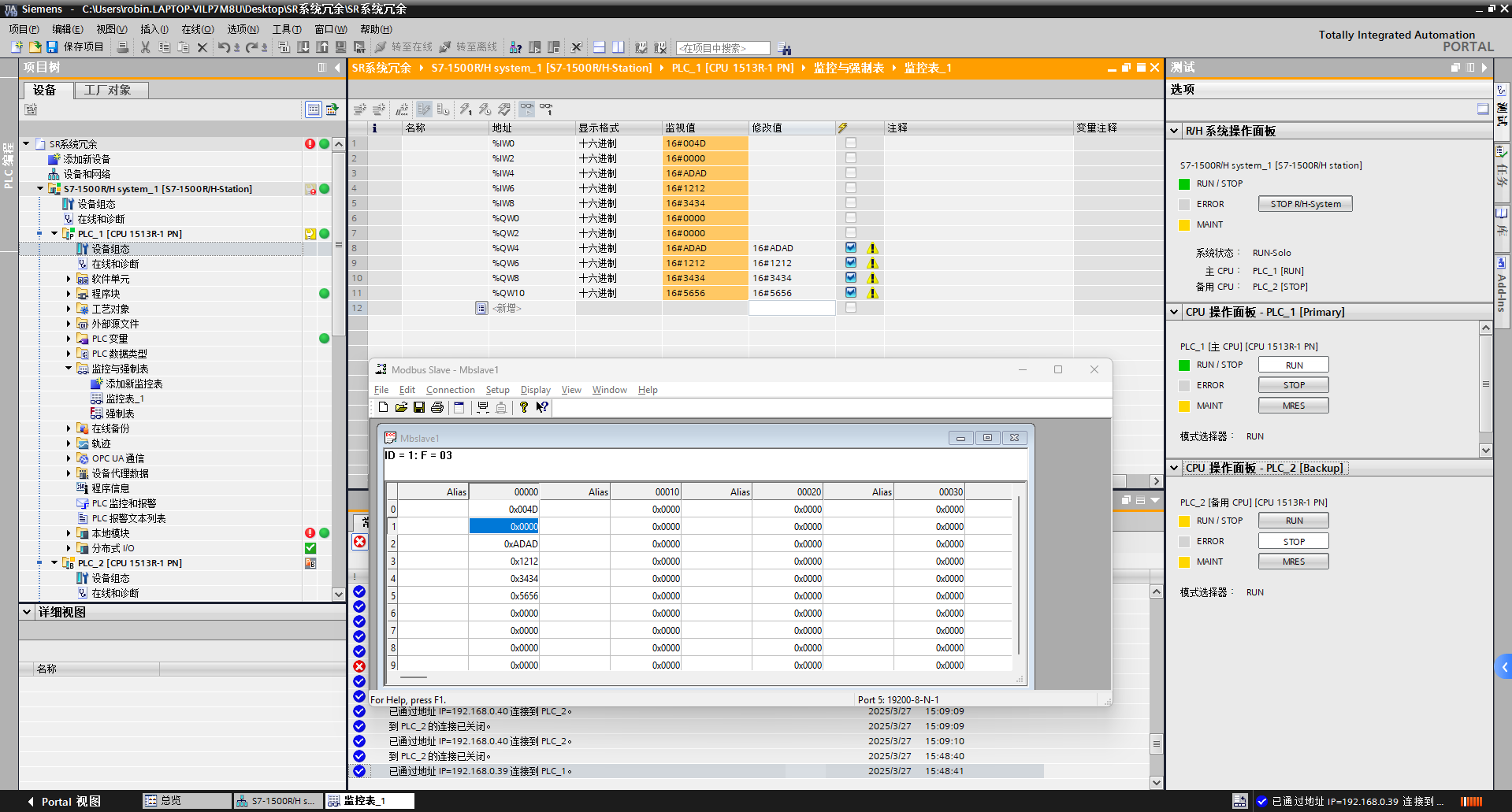Click the yellow question mark About icon
The height and width of the screenshot is (812, 1512).
(x=524, y=407)
